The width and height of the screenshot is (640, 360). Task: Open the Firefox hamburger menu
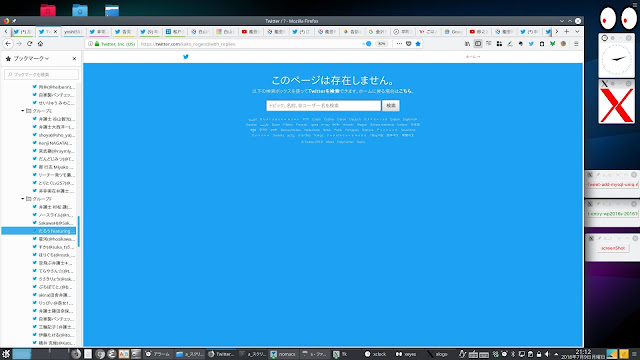pyautogui.click(x=576, y=44)
